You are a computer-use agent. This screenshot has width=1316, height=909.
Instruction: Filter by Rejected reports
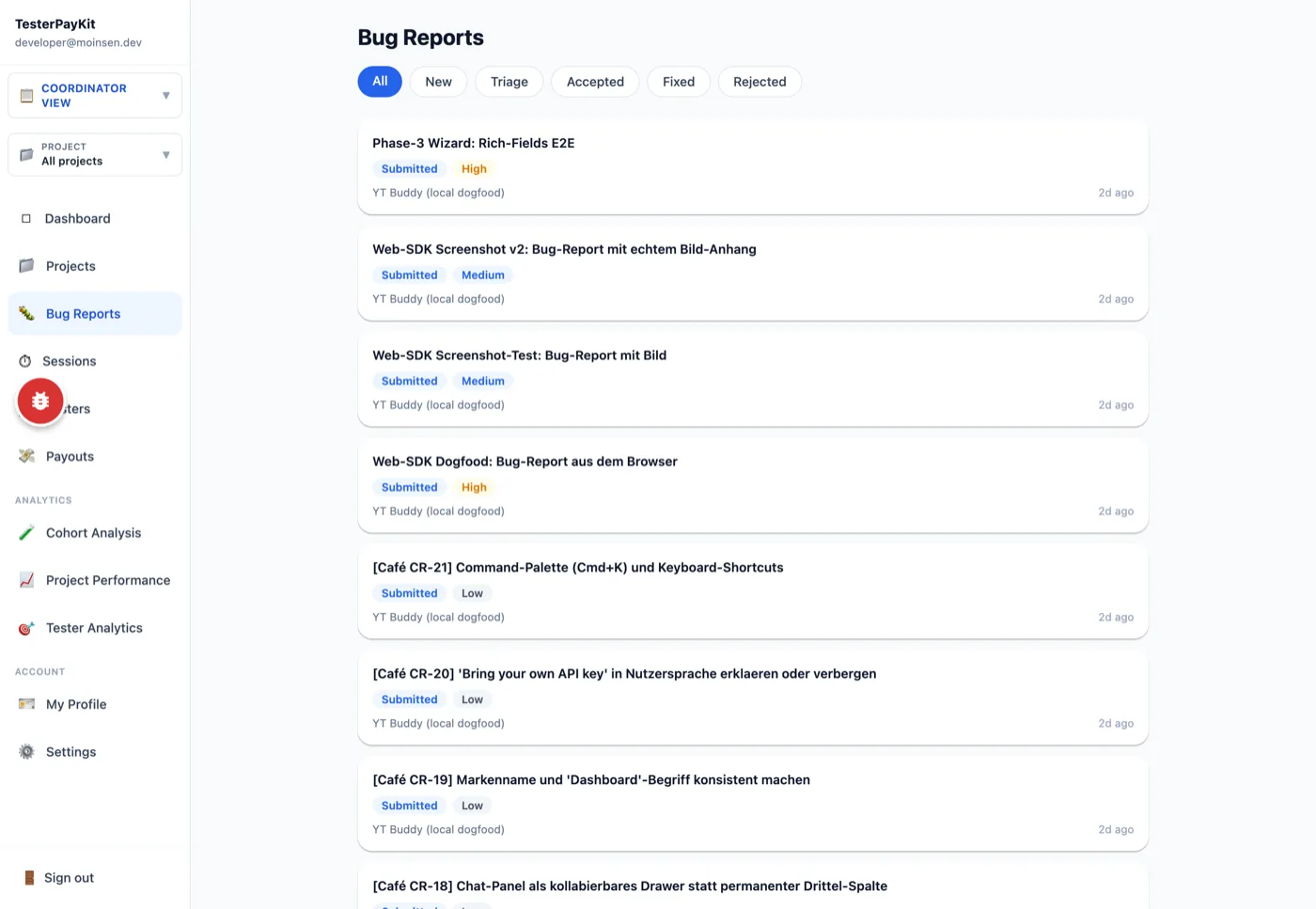[x=760, y=82]
